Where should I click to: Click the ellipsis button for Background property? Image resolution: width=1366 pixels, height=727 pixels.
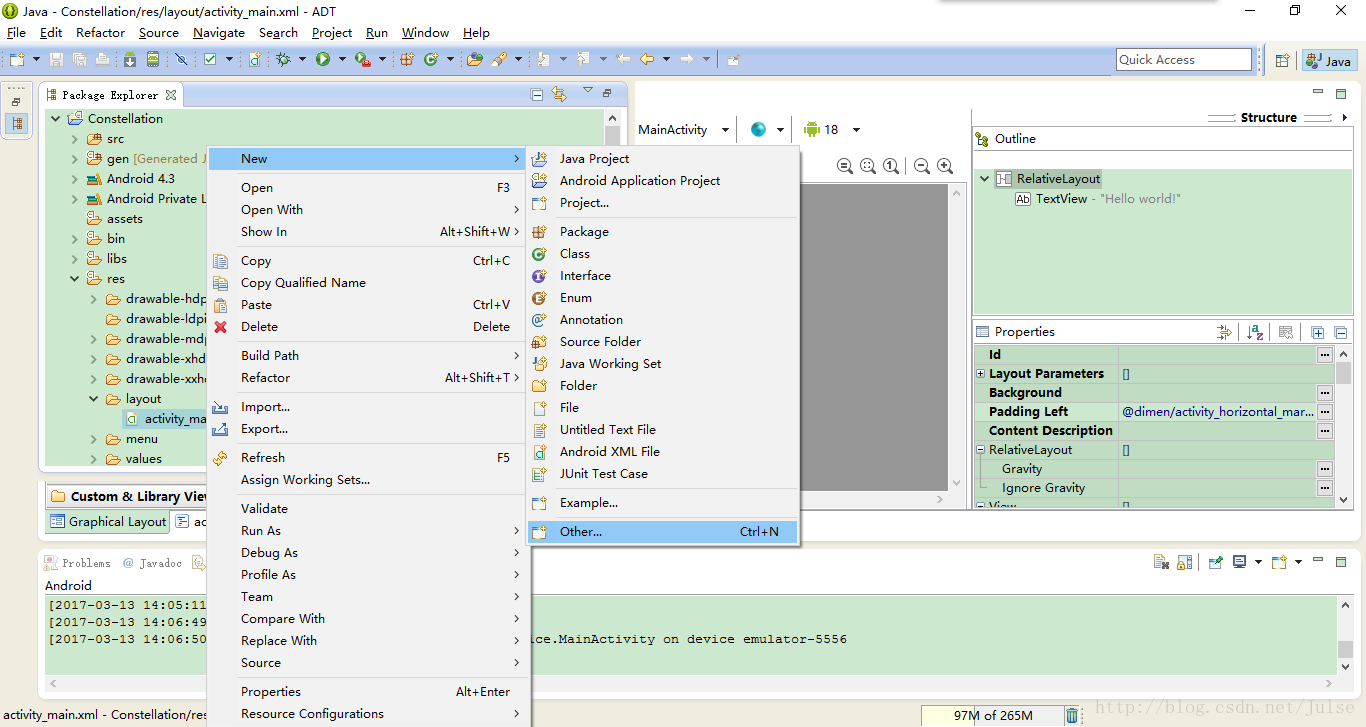tap(1324, 393)
